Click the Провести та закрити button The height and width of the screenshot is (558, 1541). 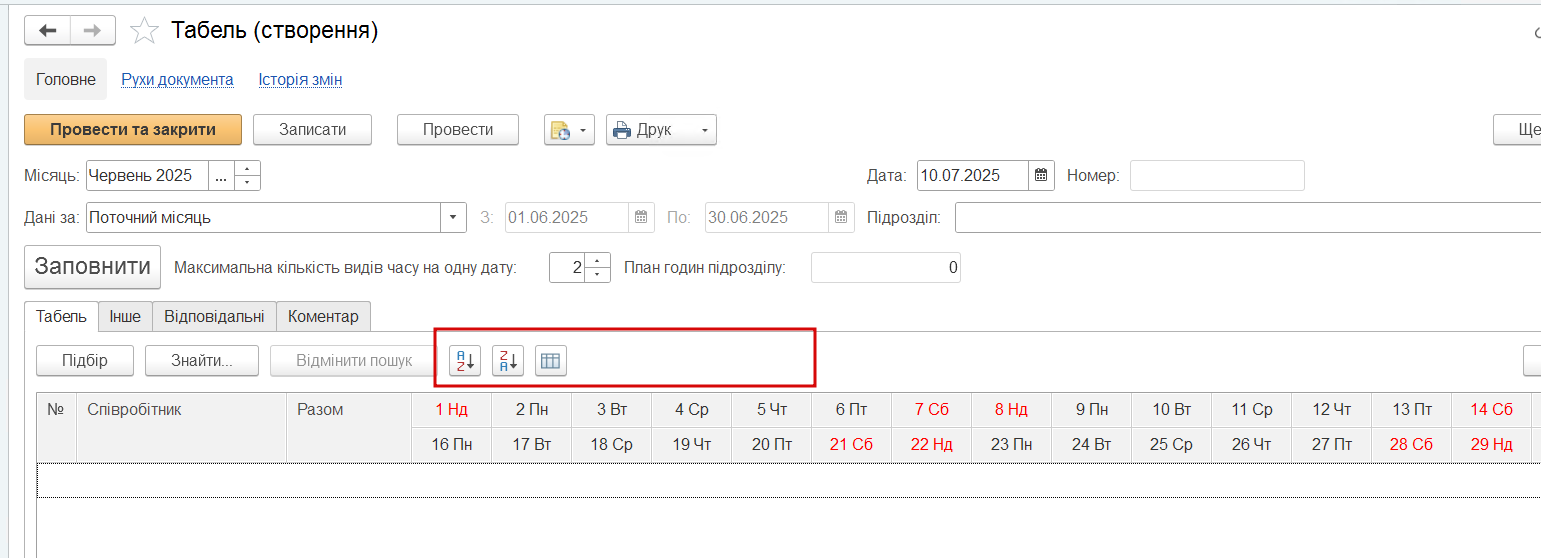coord(133,130)
